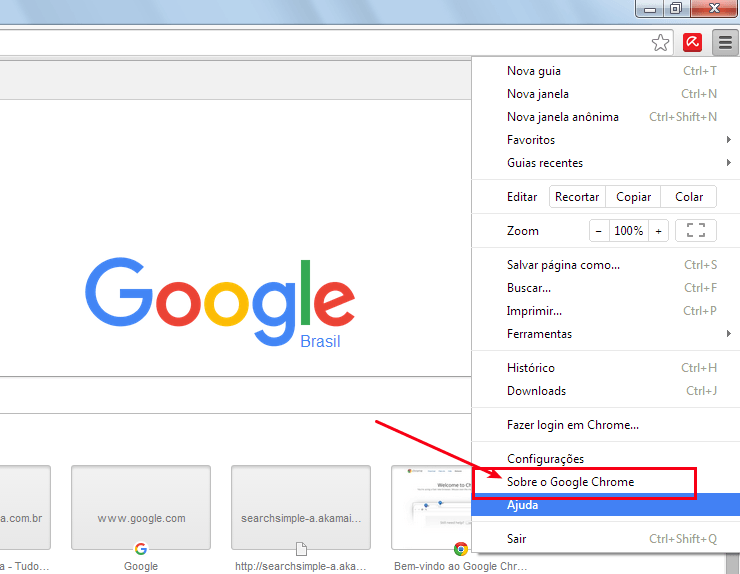Screen dimensions: 740x574
Task: Choose Buscar... in the menu
Action: point(605,288)
